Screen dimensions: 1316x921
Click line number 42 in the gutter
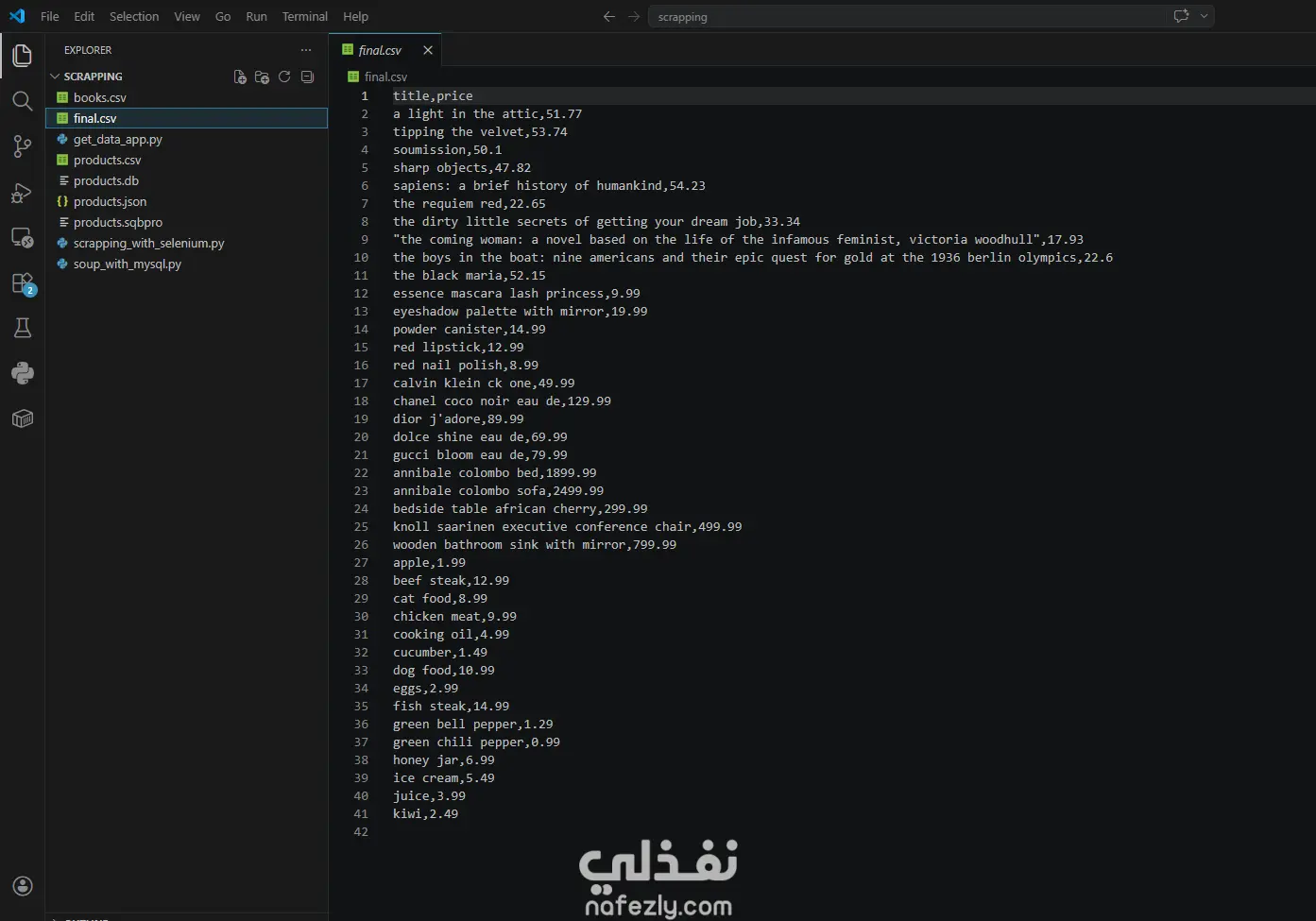tap(361, 831)
